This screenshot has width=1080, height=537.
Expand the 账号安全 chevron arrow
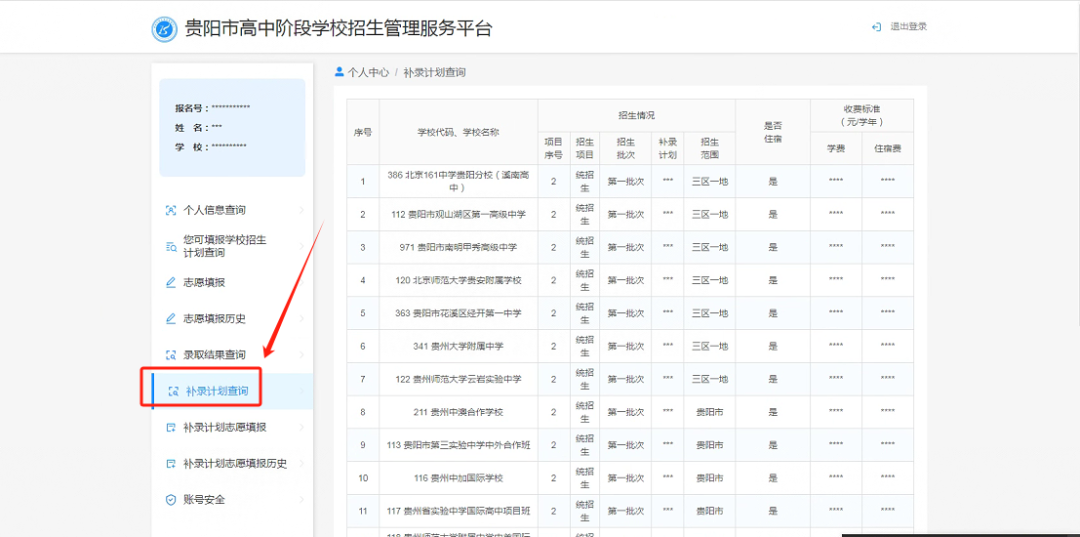(301, 500)
